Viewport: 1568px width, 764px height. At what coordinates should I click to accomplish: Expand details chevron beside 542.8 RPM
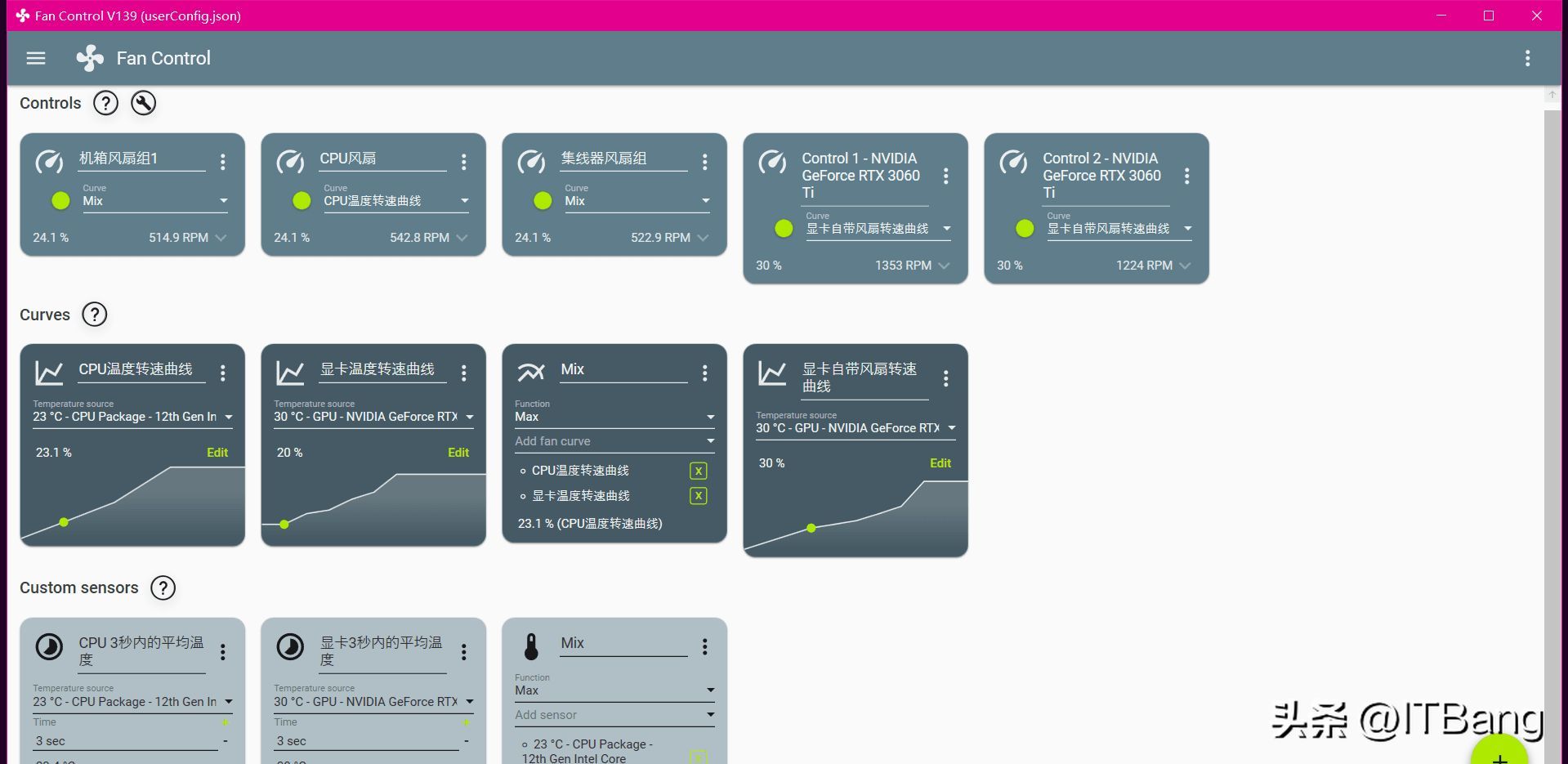[x=462, y=238]
